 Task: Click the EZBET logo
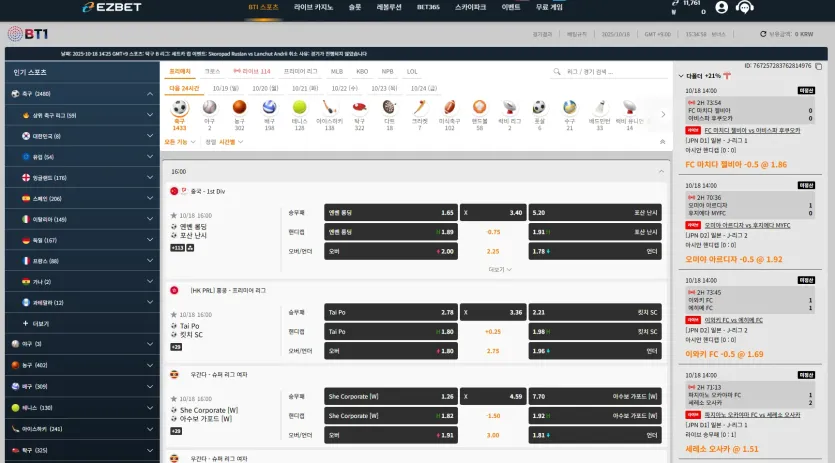[x=112, y=7]
